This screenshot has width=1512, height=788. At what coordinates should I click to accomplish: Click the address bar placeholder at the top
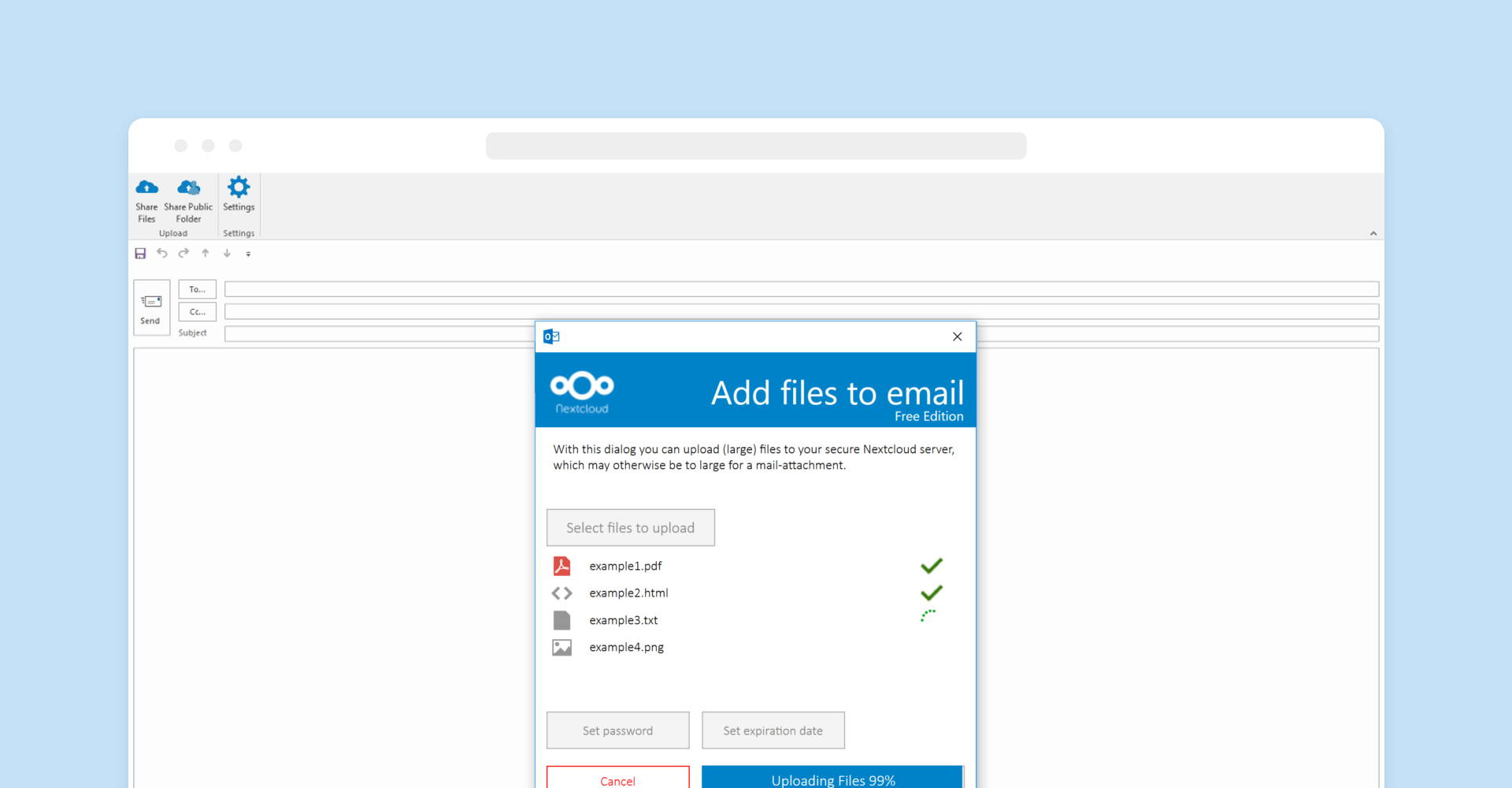point(756,146)
